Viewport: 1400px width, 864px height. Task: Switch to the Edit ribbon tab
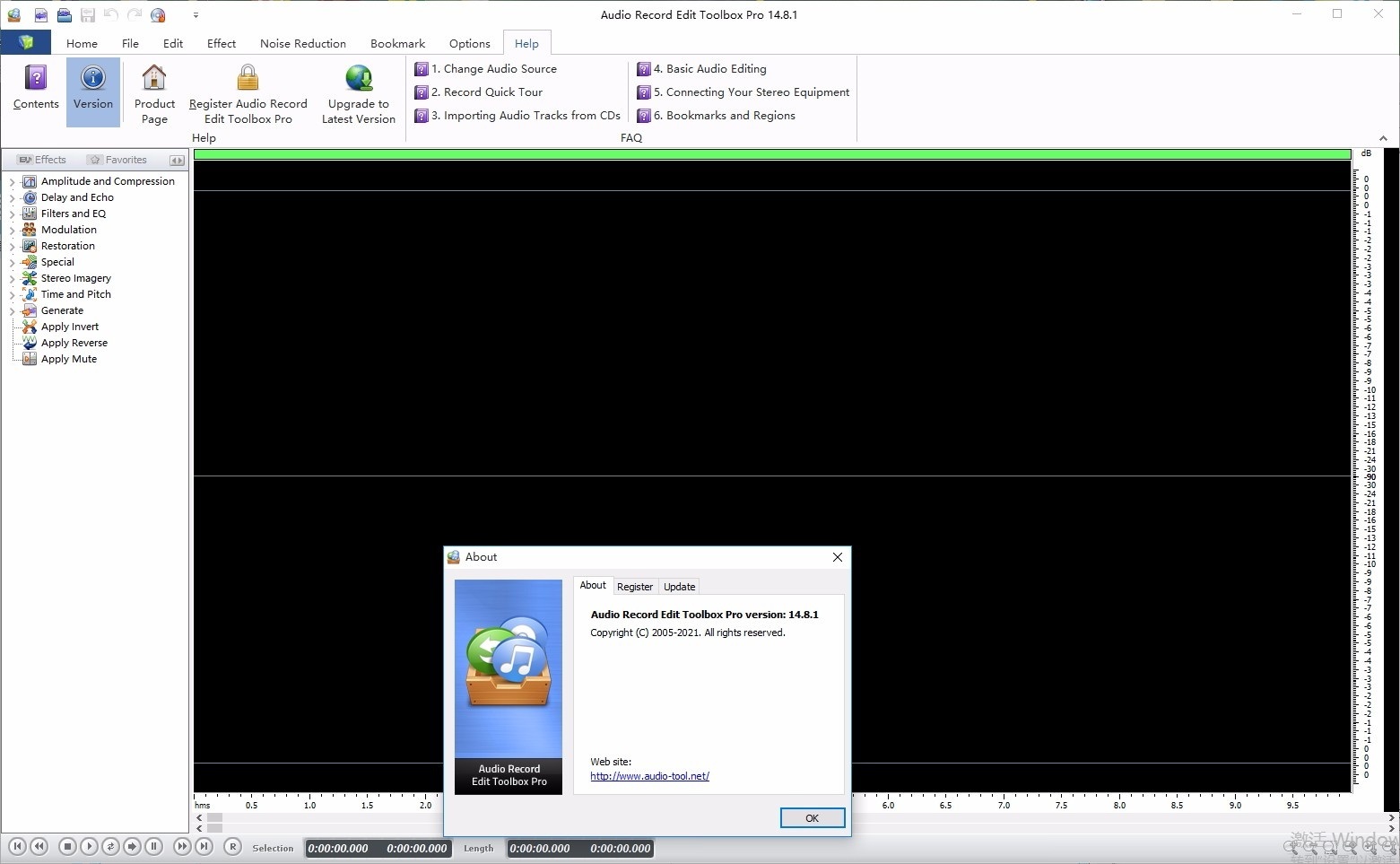point(173,43)
